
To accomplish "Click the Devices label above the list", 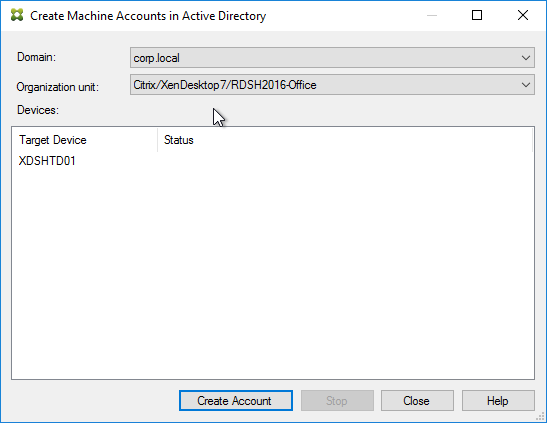I will coord(38,110).
